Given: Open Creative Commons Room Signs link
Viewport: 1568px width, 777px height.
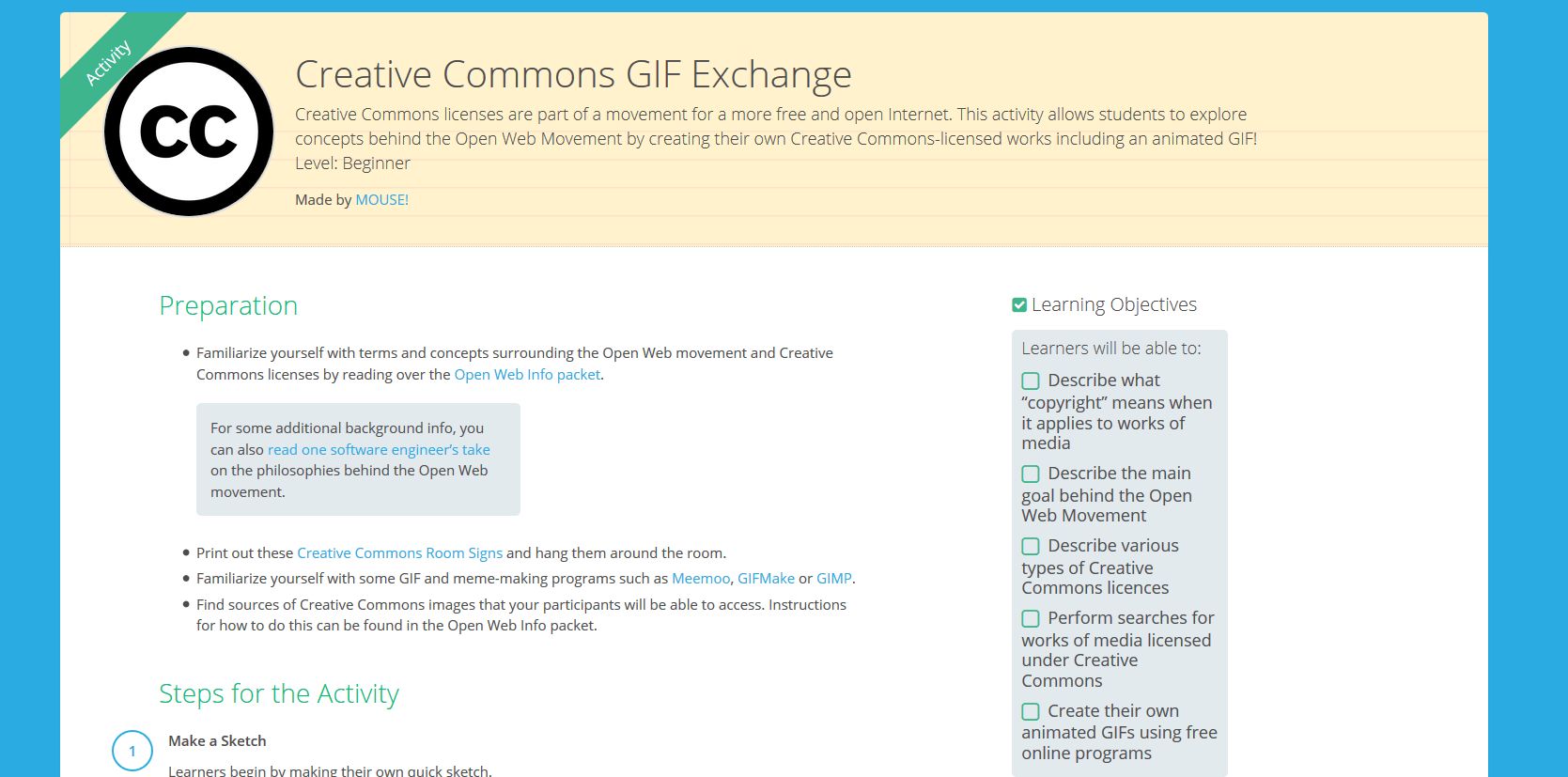Looking at the screenshot, I should tap(399, 552).
